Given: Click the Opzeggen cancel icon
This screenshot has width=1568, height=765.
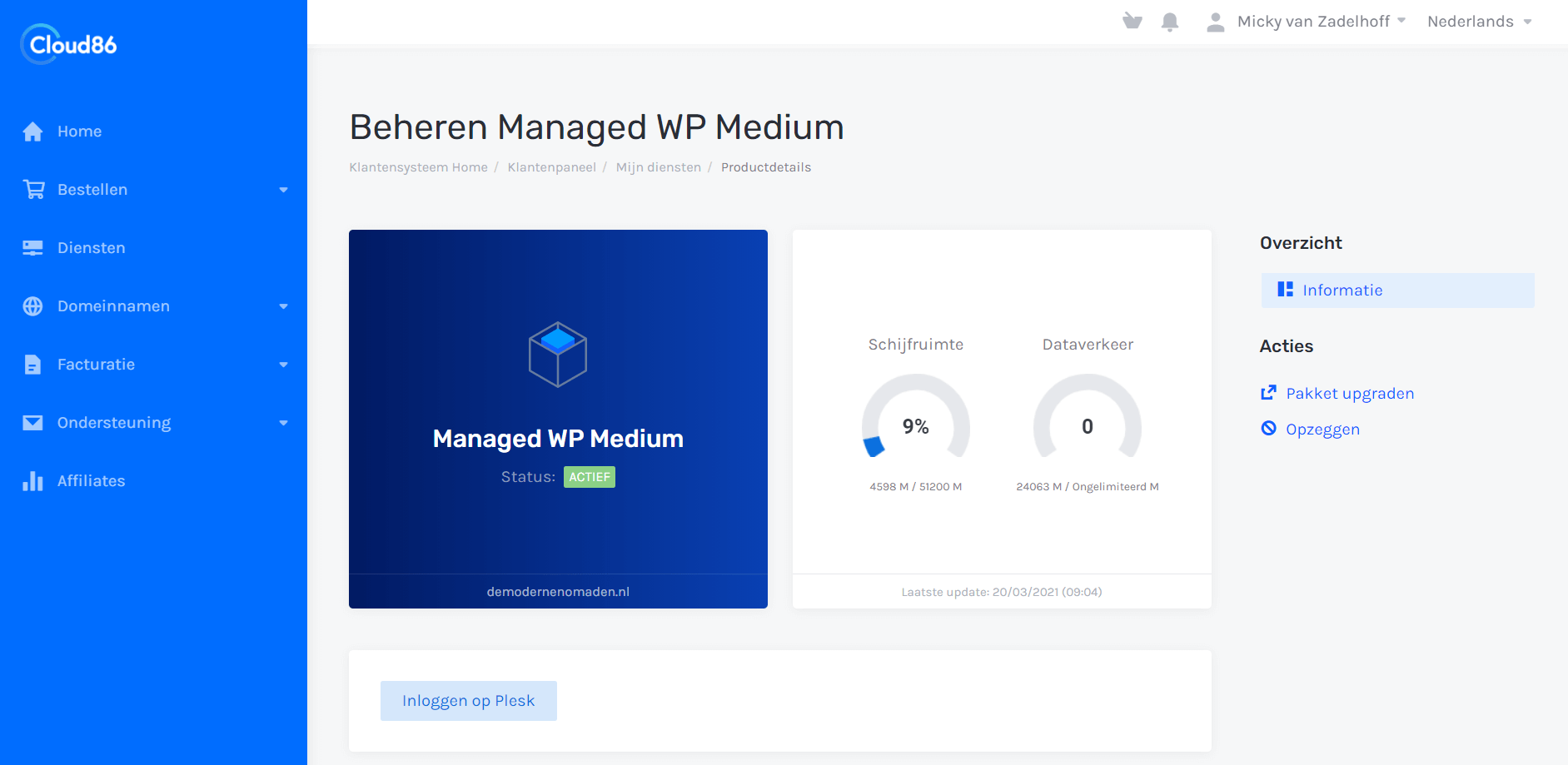Looking at the screenshot, I should 1268,429.
